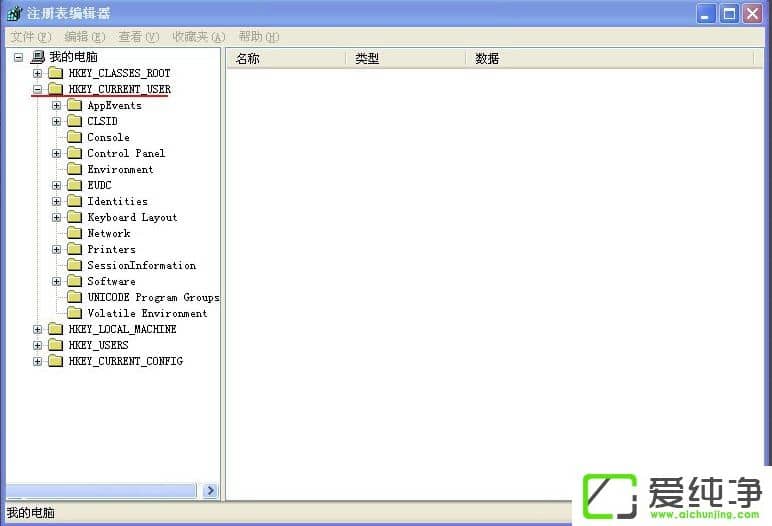
Task: Open the 收藏夹(A) menu
Action: [x=199, y=37]
